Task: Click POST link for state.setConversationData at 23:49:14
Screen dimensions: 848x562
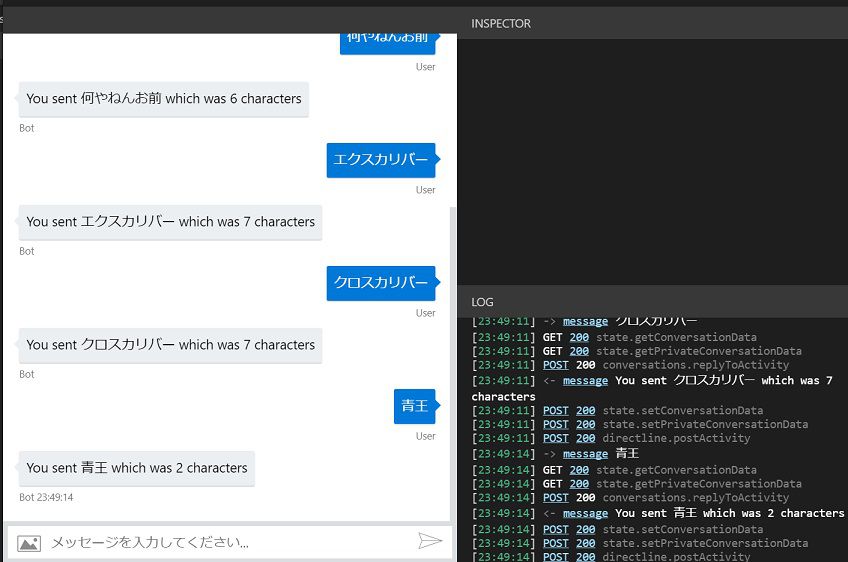Action: (555, 530)
